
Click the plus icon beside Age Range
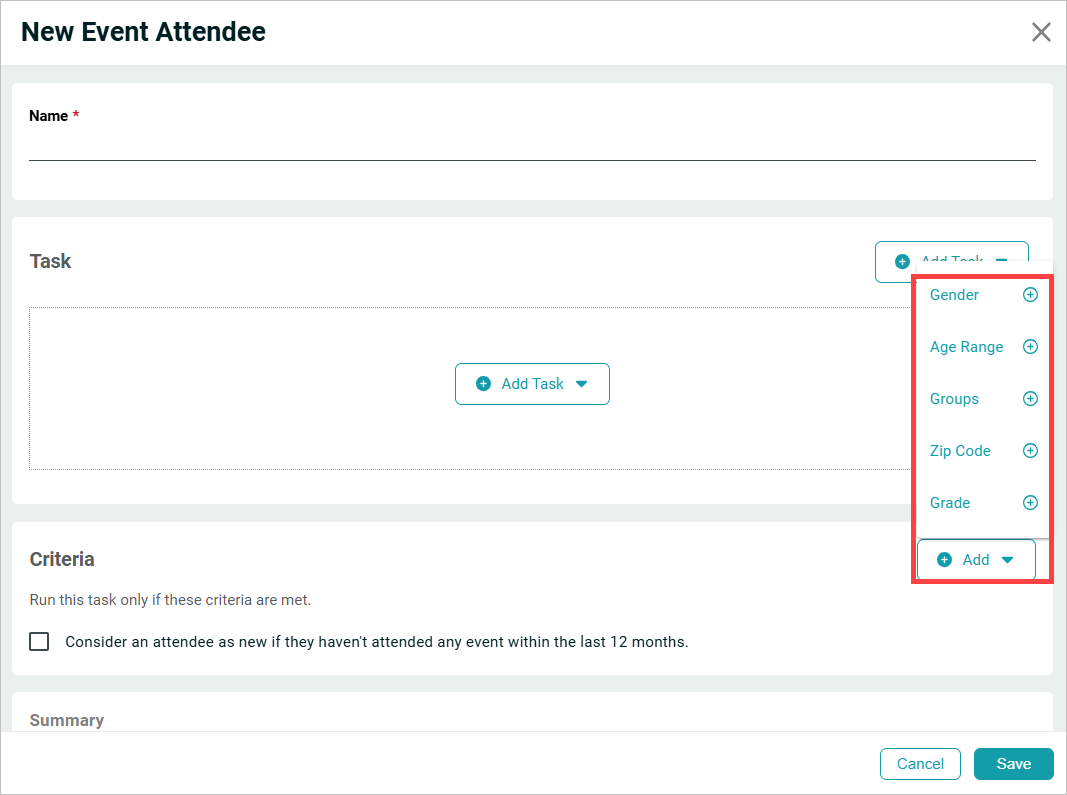pyautogui.click(x=1030, y=347)
